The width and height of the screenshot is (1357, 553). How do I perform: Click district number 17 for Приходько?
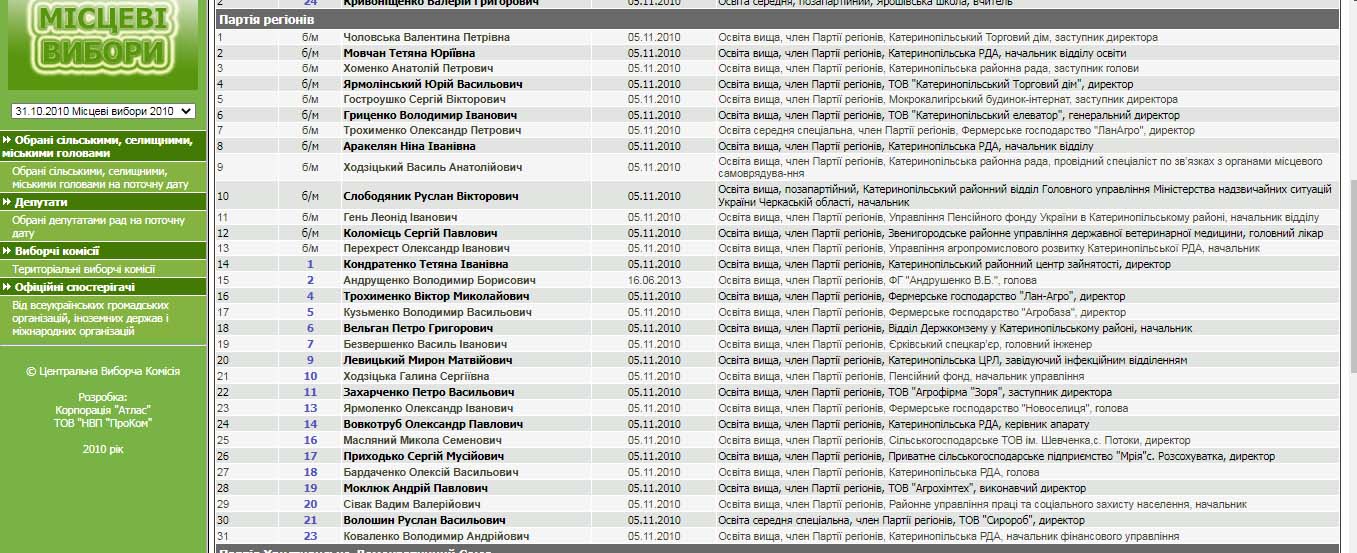(x=310, y=456)
